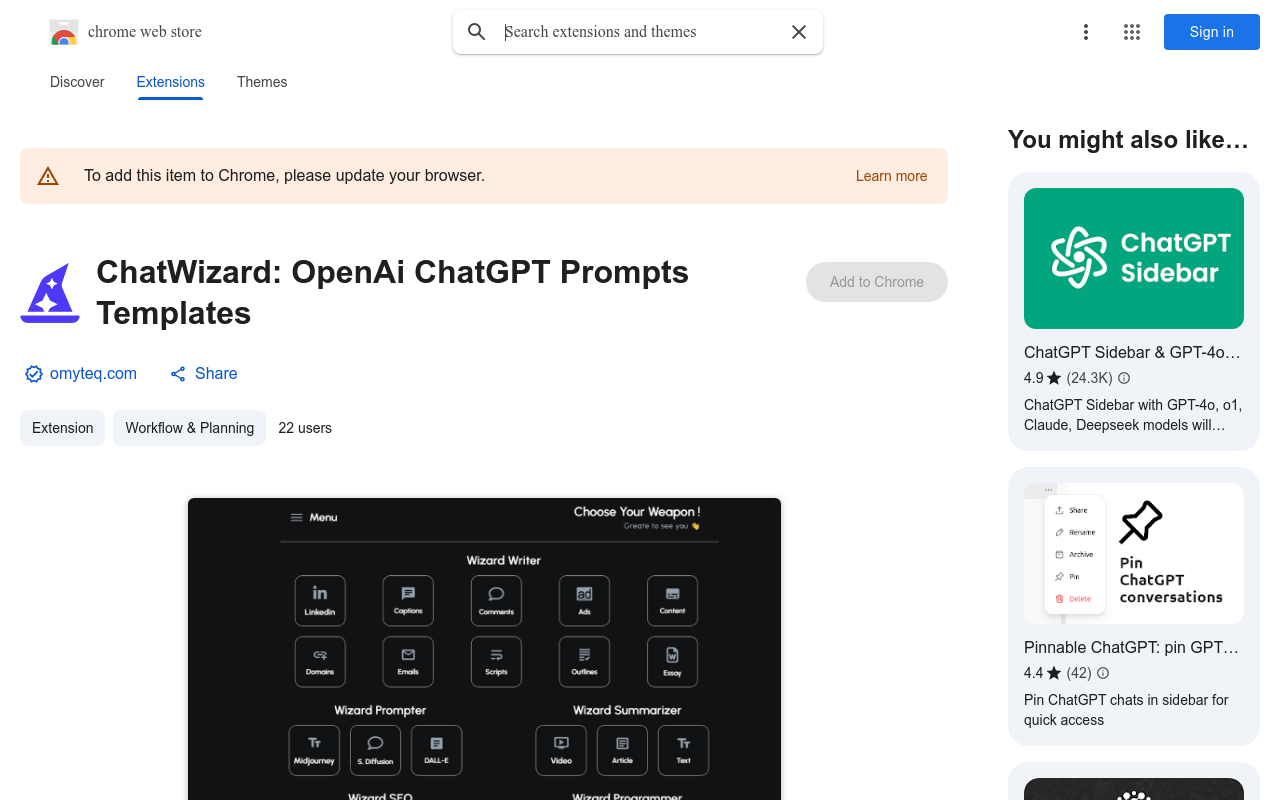Click the Extension category chip

(62, 427)
